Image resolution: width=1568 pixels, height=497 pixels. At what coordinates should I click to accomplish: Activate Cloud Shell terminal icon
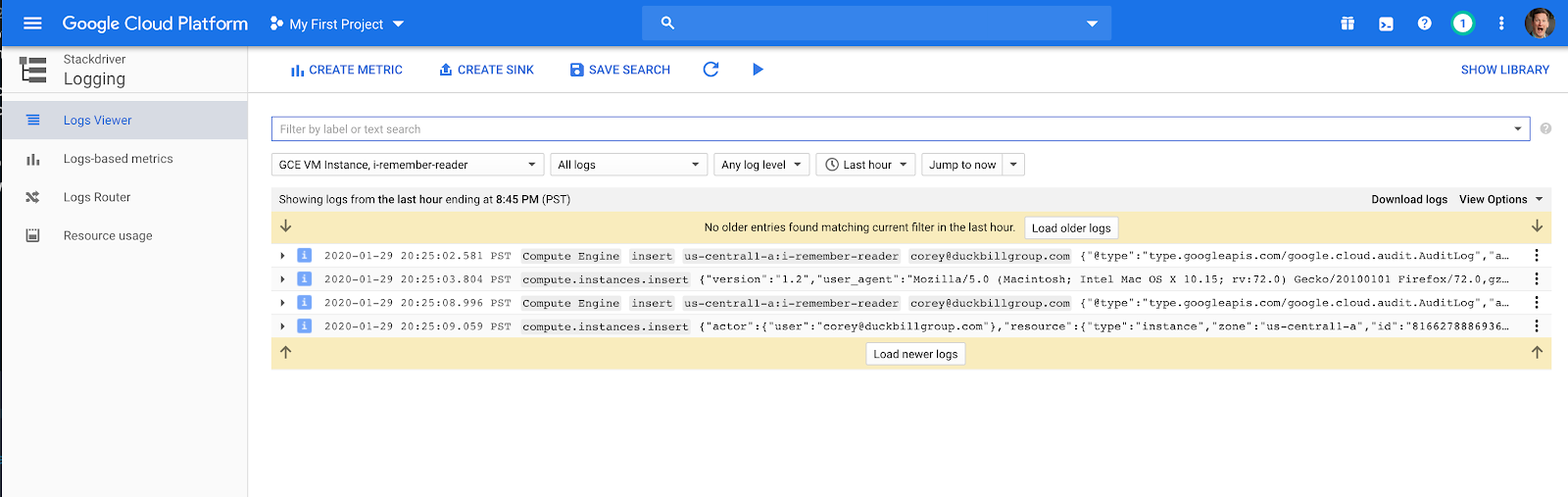(1386, 24)
